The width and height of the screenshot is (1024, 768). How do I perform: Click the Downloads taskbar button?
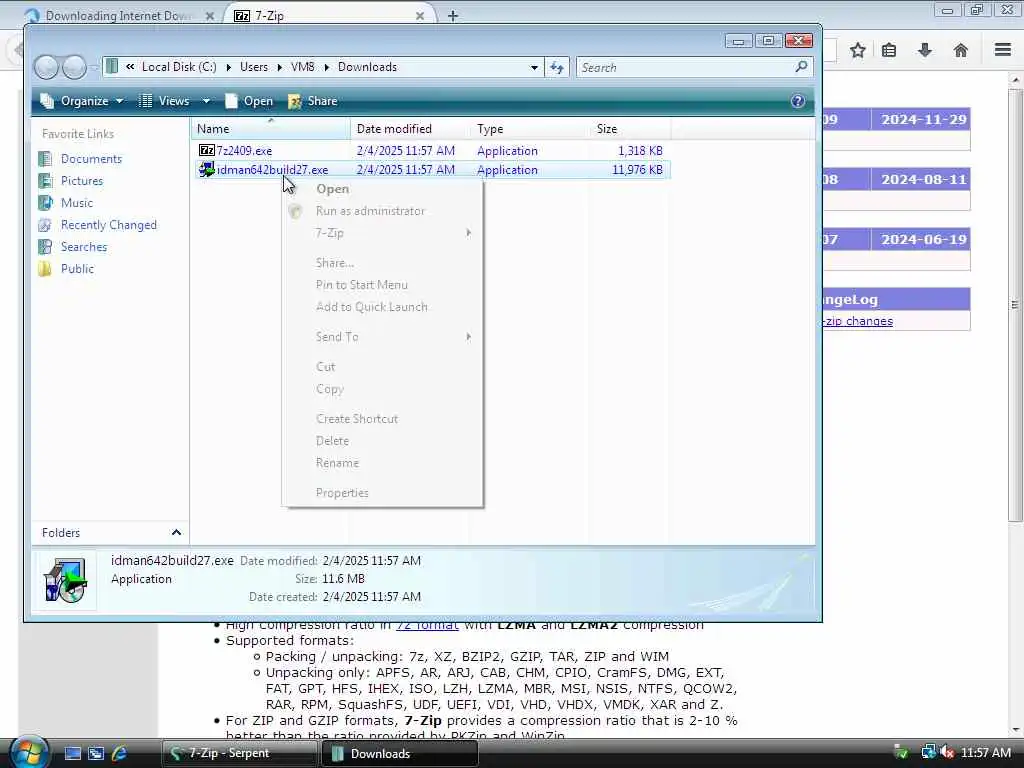click(x=399, y=754)
